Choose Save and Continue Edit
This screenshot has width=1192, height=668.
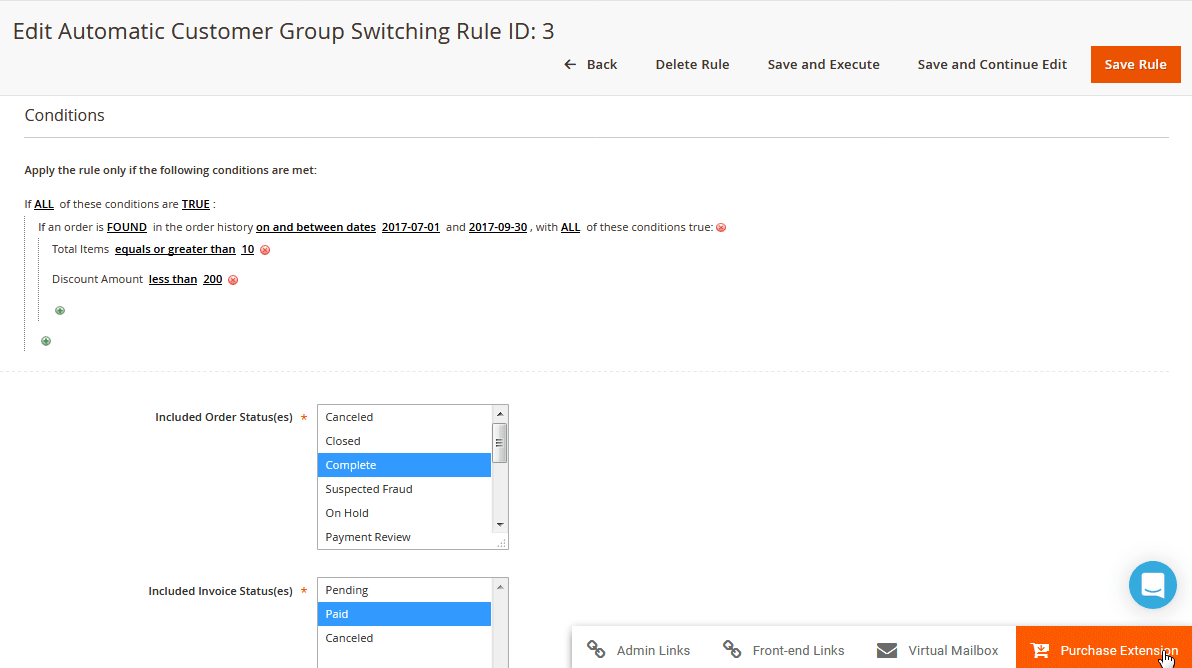pyautogui.click(x=992, y=63)
